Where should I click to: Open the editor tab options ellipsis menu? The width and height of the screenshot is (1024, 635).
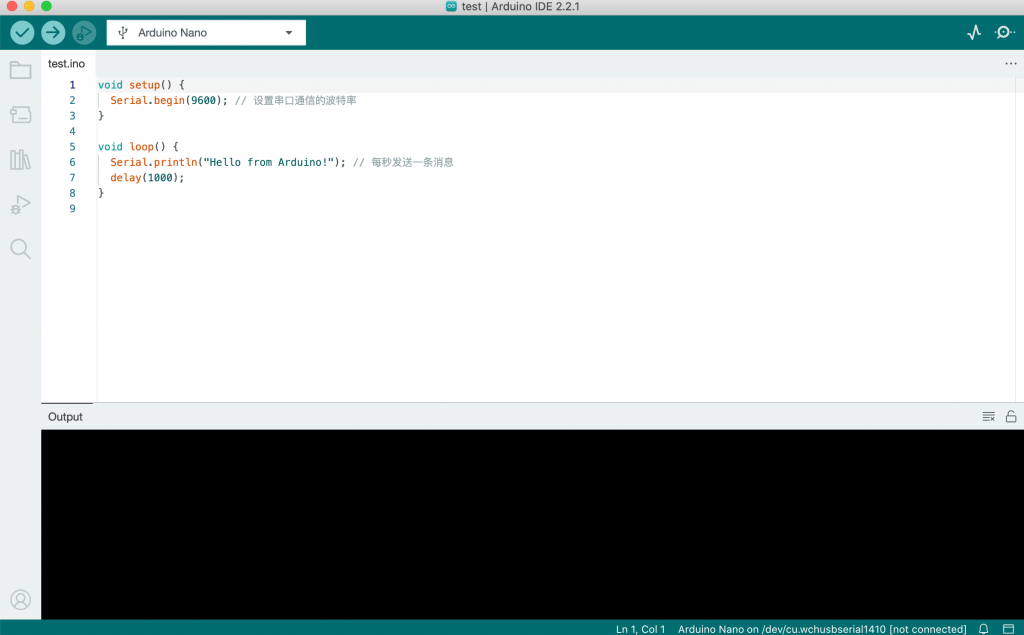click(1010, 63)
